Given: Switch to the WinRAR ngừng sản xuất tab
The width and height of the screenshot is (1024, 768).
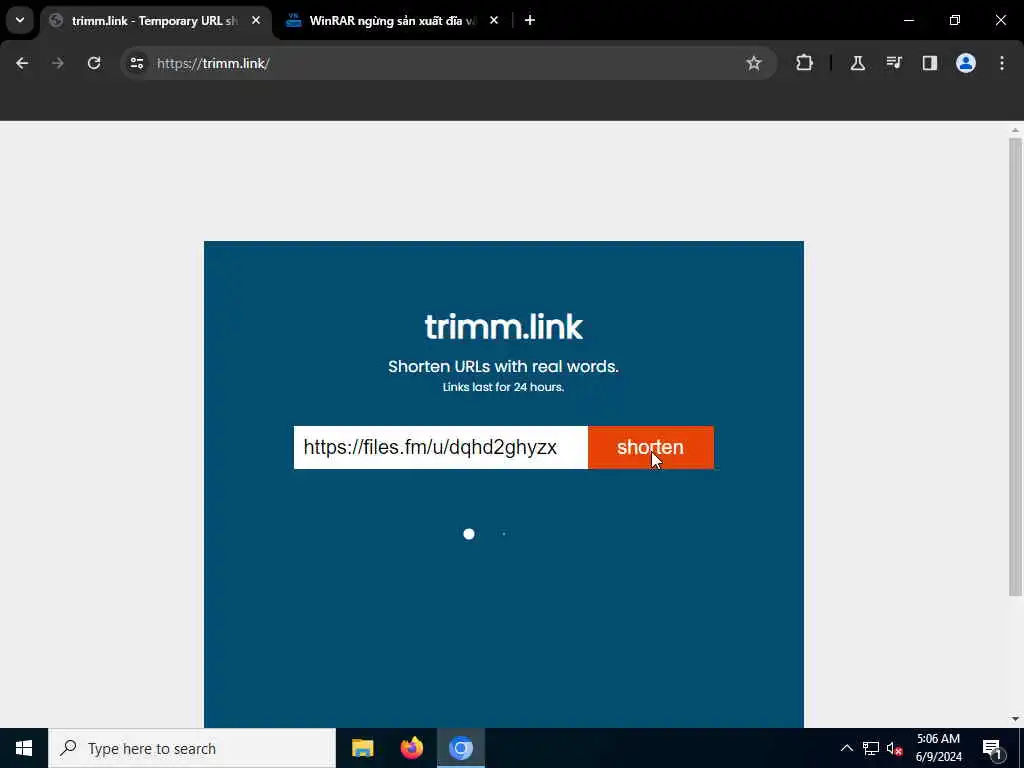Looking at the screenshot, I should pos(392,21).
